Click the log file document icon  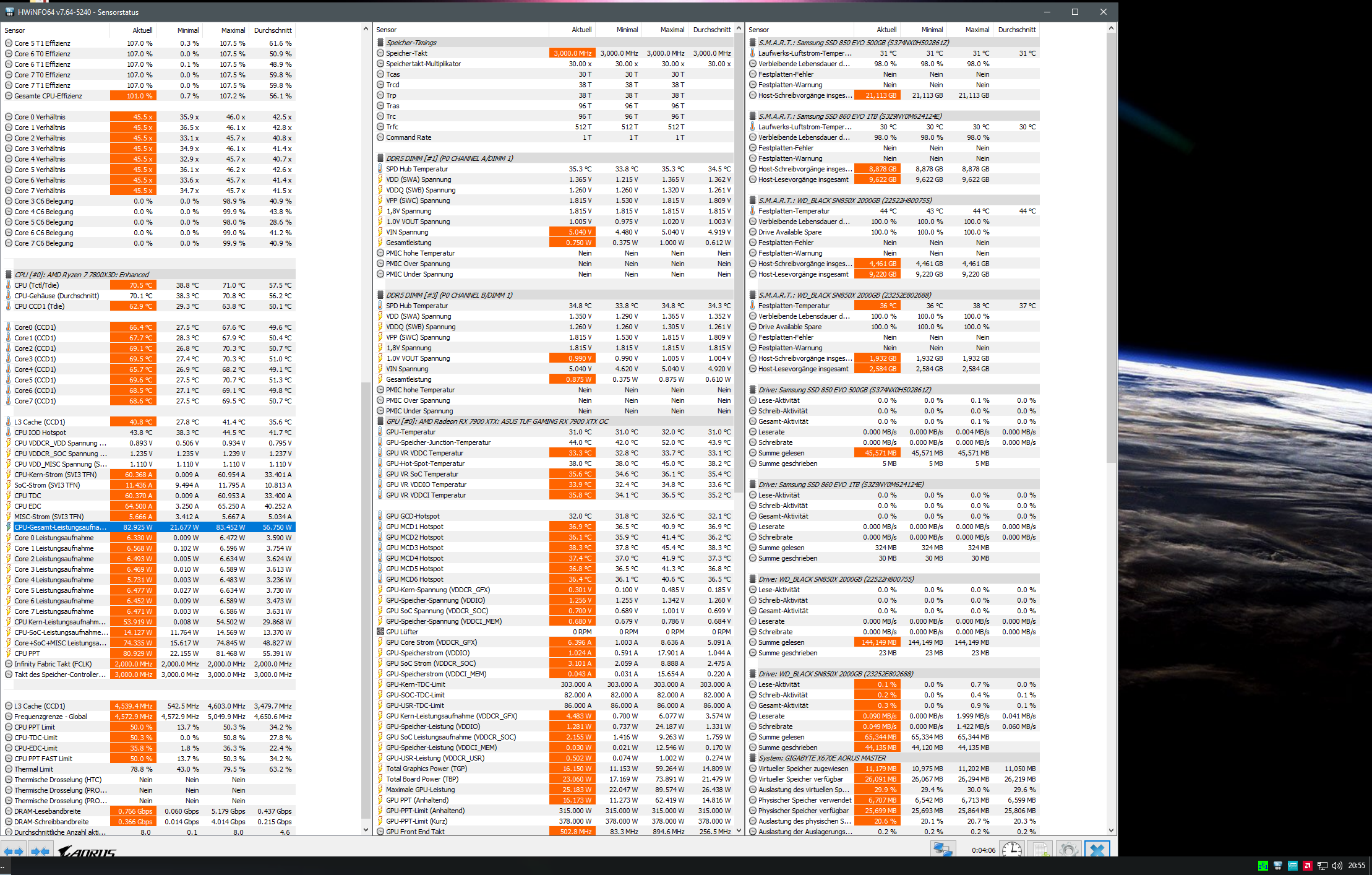click(1040, 850)
